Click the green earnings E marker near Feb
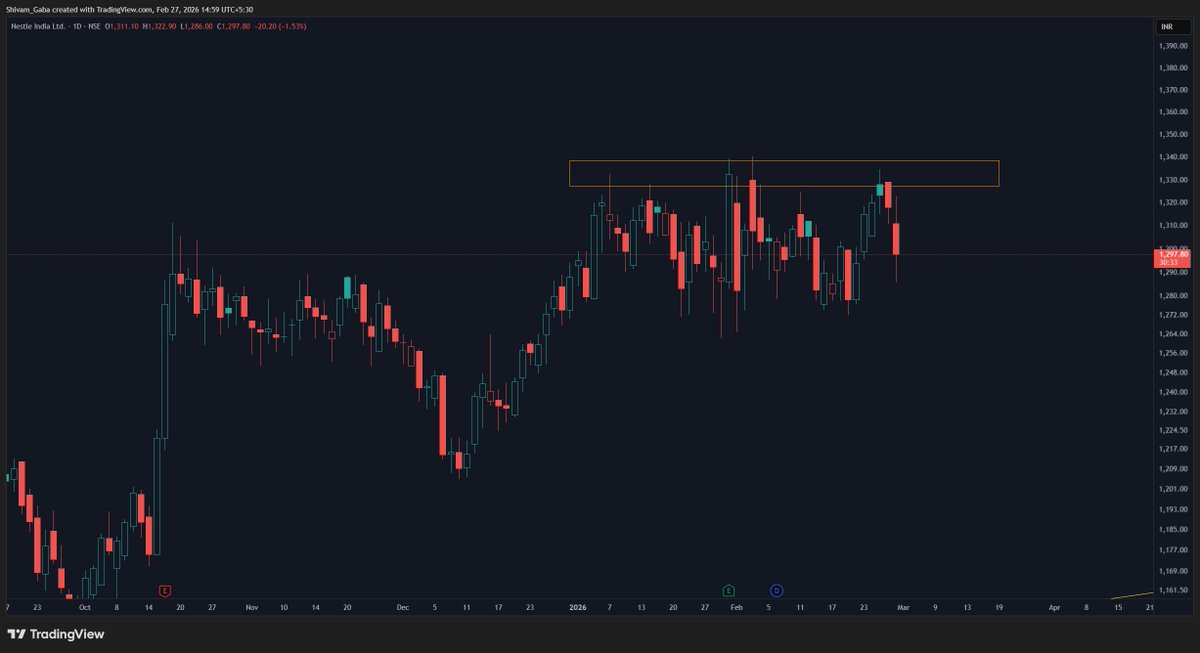The image size is (1200, 653). [x=729, y=590]
